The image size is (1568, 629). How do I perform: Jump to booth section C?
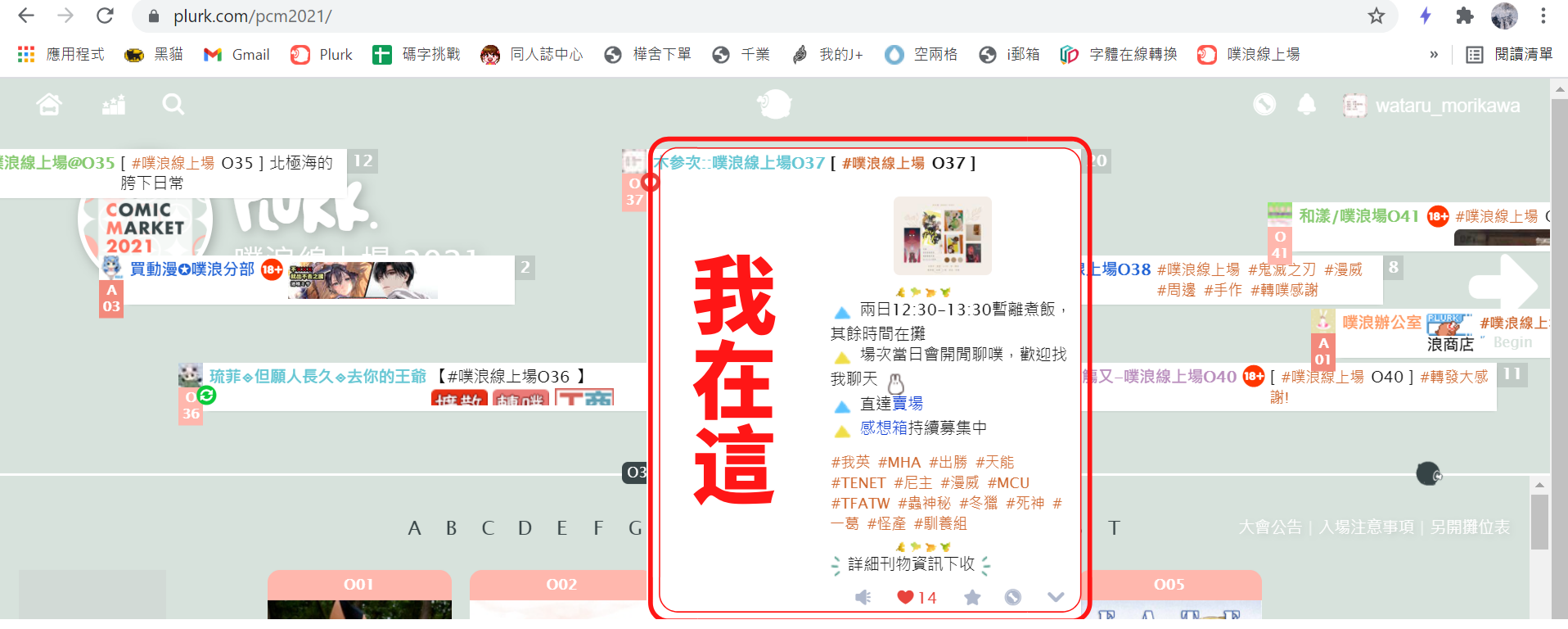click(488, 528)
